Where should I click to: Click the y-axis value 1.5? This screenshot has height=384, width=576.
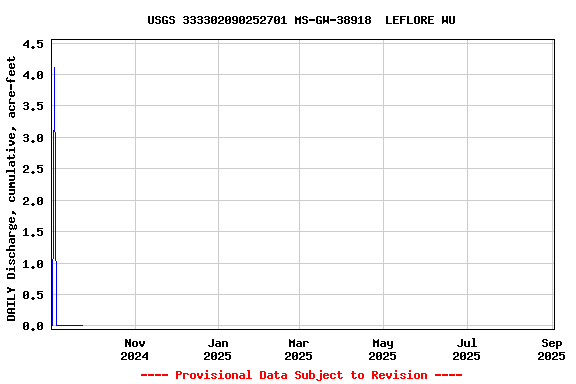(x=33, y=232)
